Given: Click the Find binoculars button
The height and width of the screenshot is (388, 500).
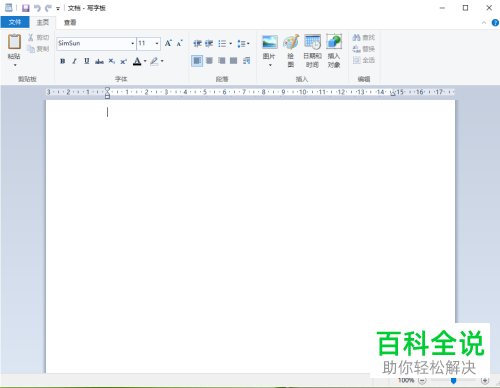Looking at the screenshot, I should pyautogui.click(x=364, y=37).
